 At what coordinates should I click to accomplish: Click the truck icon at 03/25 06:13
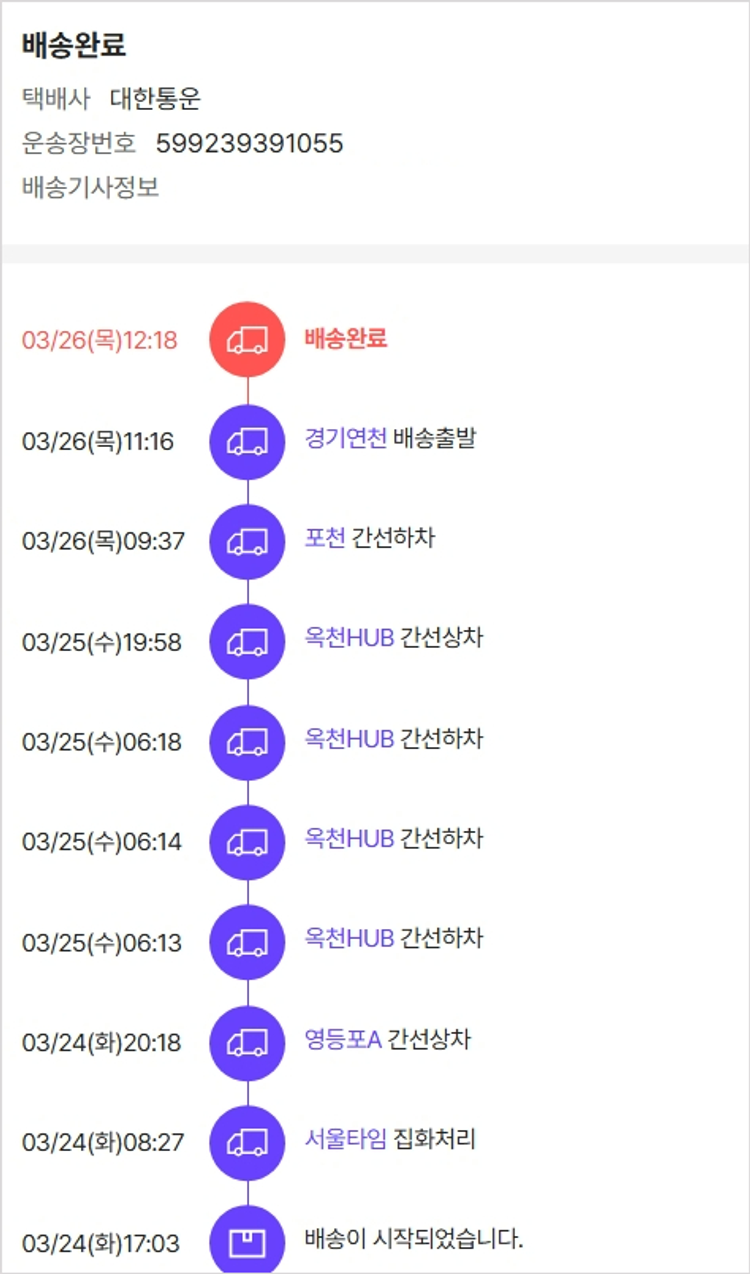247,942
